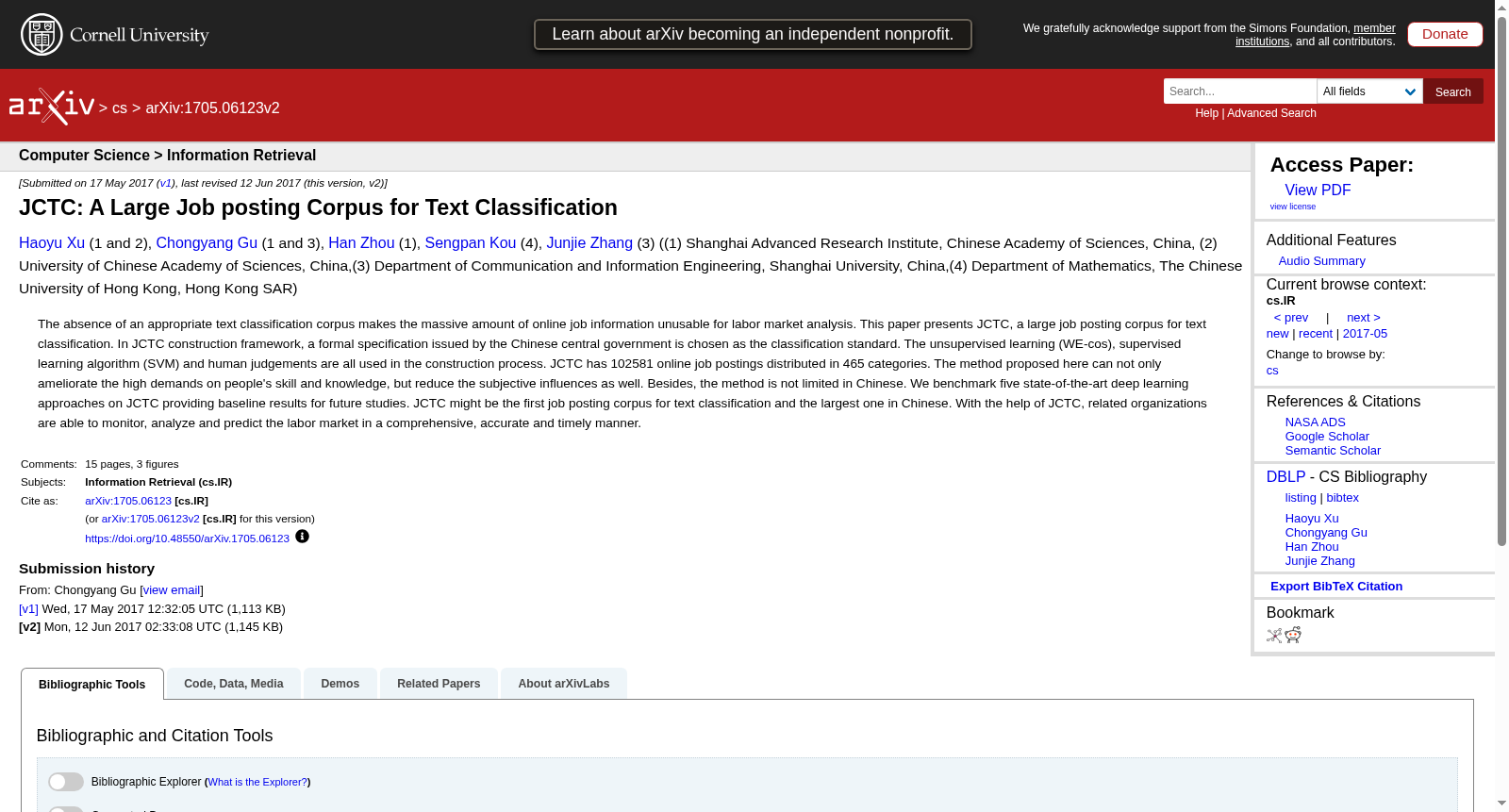Image resolution: width=1509 pixels, height=812 pixels.
Task: Click the view license link
Action: [x=1292, y=207]
